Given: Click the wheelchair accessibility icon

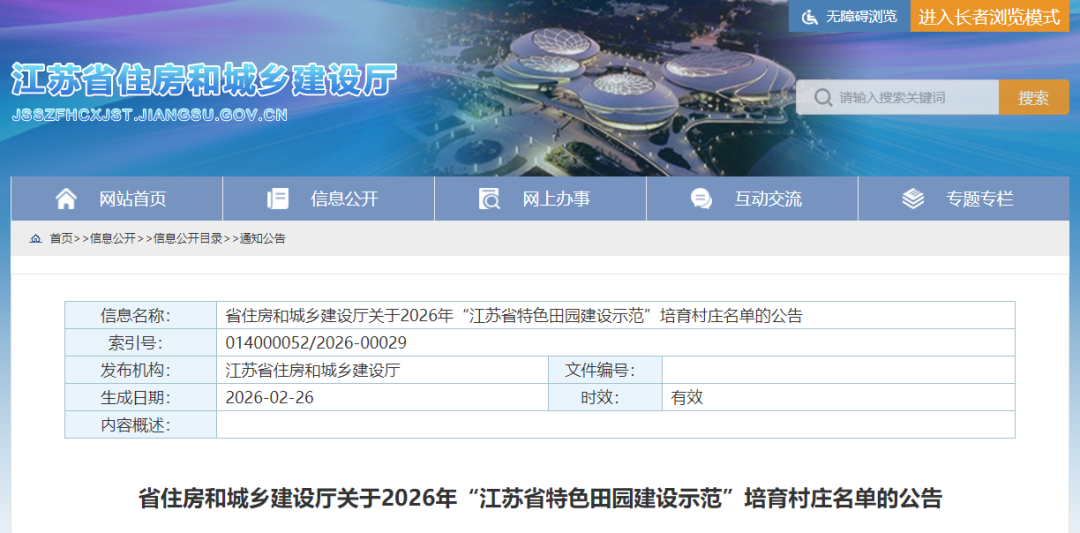Looking at the screenshot, I should pos(808,17).
